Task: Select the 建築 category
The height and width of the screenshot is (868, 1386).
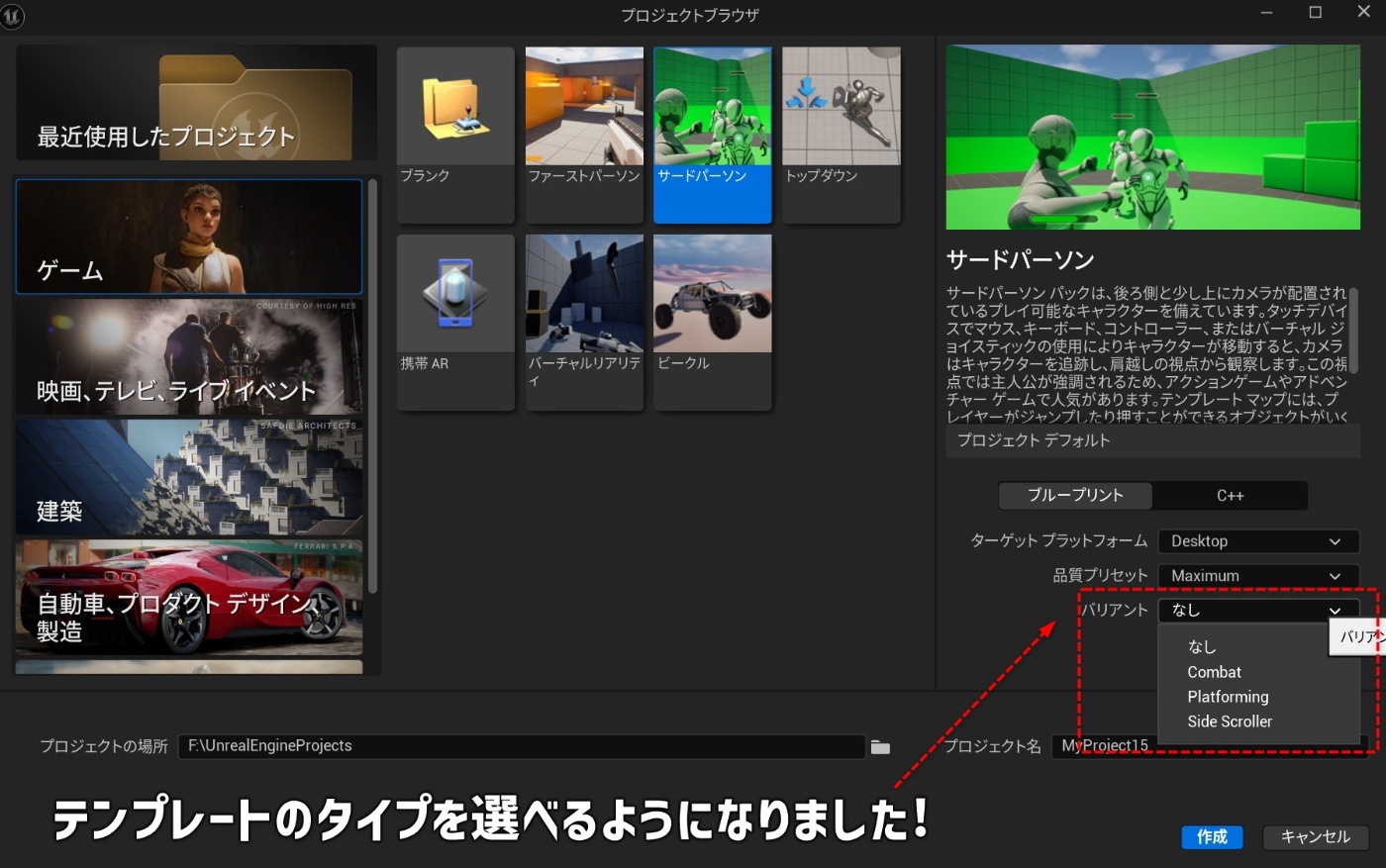Action: point(189,477)
